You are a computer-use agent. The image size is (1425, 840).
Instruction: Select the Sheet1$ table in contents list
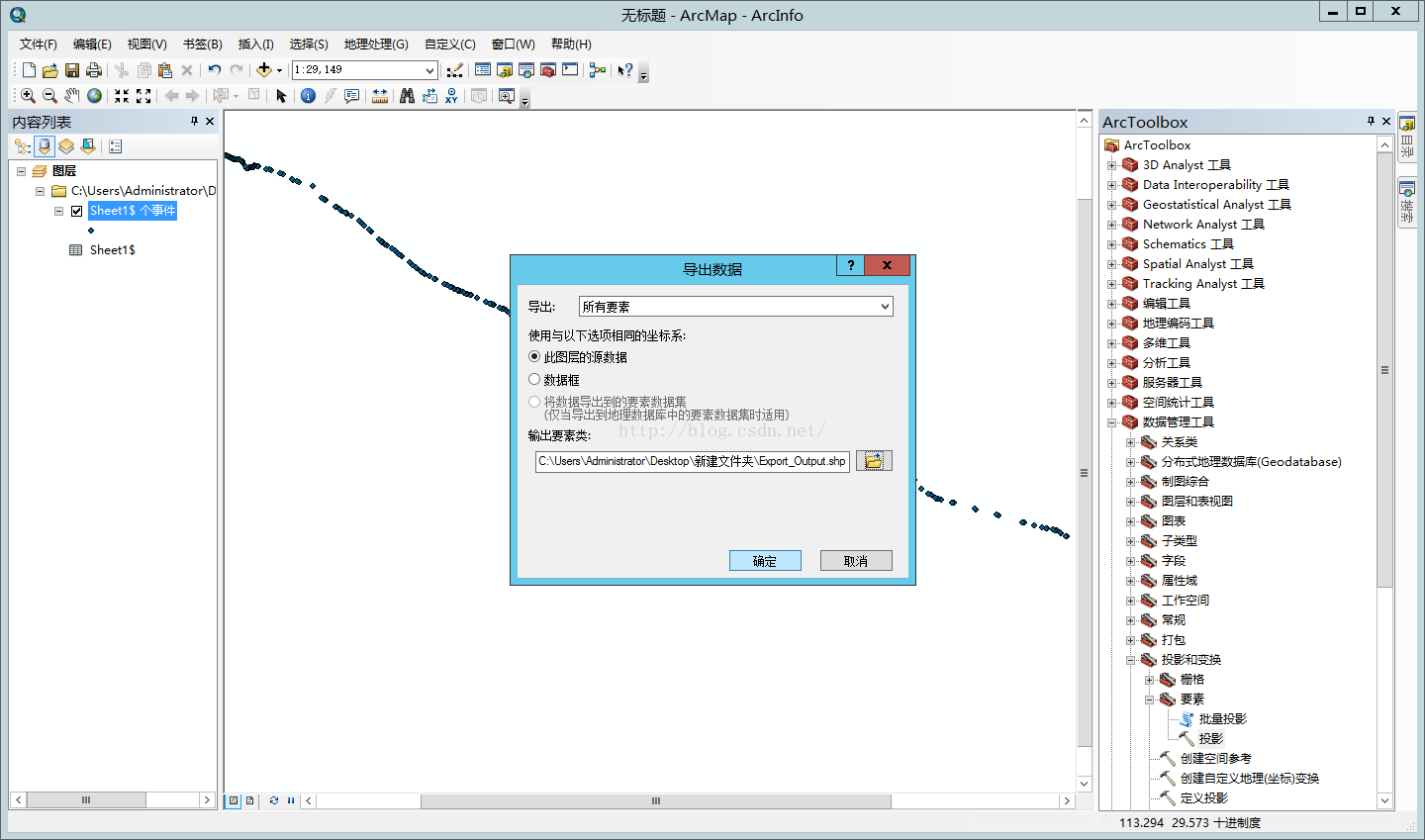tap(112, 250)
